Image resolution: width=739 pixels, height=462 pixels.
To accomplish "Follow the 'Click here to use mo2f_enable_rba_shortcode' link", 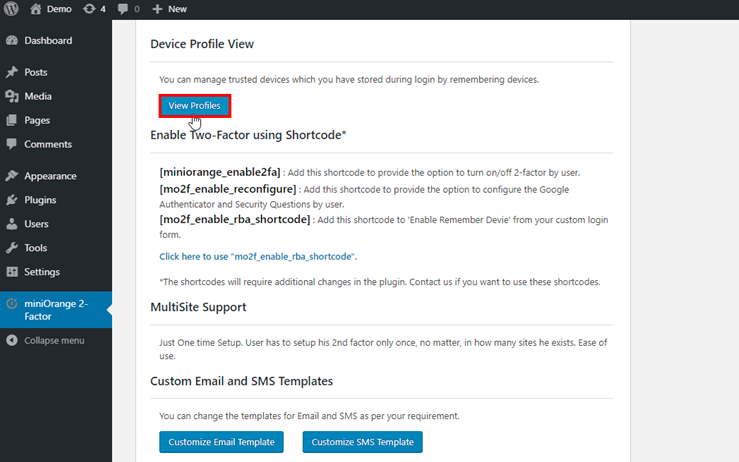I will point(258,256).
